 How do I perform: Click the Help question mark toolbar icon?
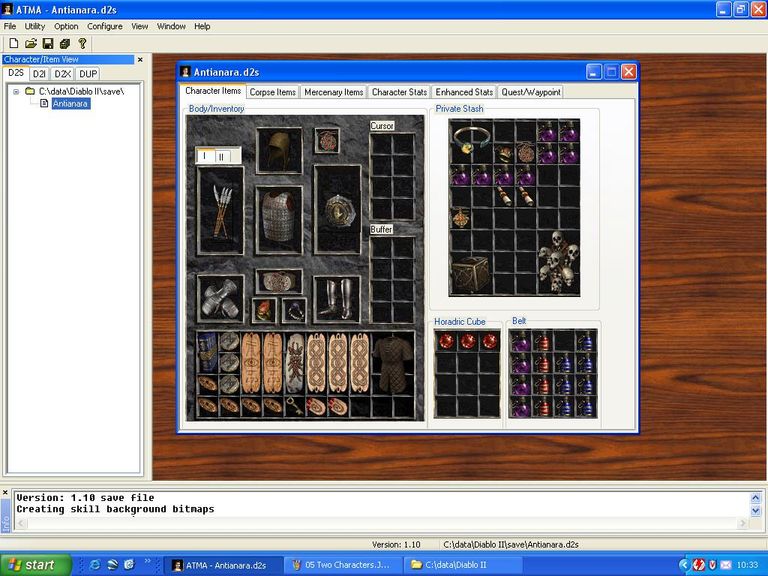click(82, 44)
